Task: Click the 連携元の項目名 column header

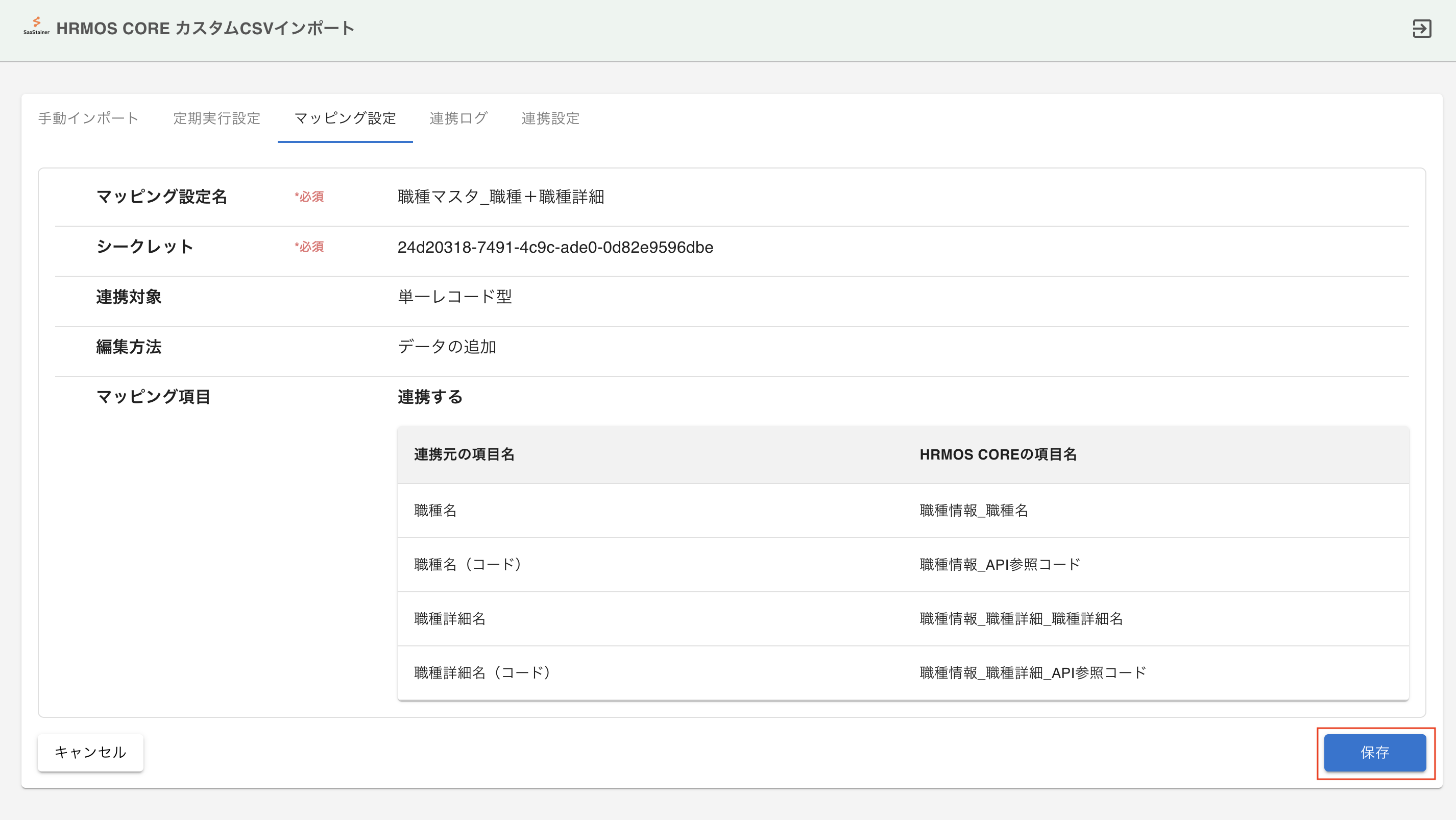Action: click(464, 454)
